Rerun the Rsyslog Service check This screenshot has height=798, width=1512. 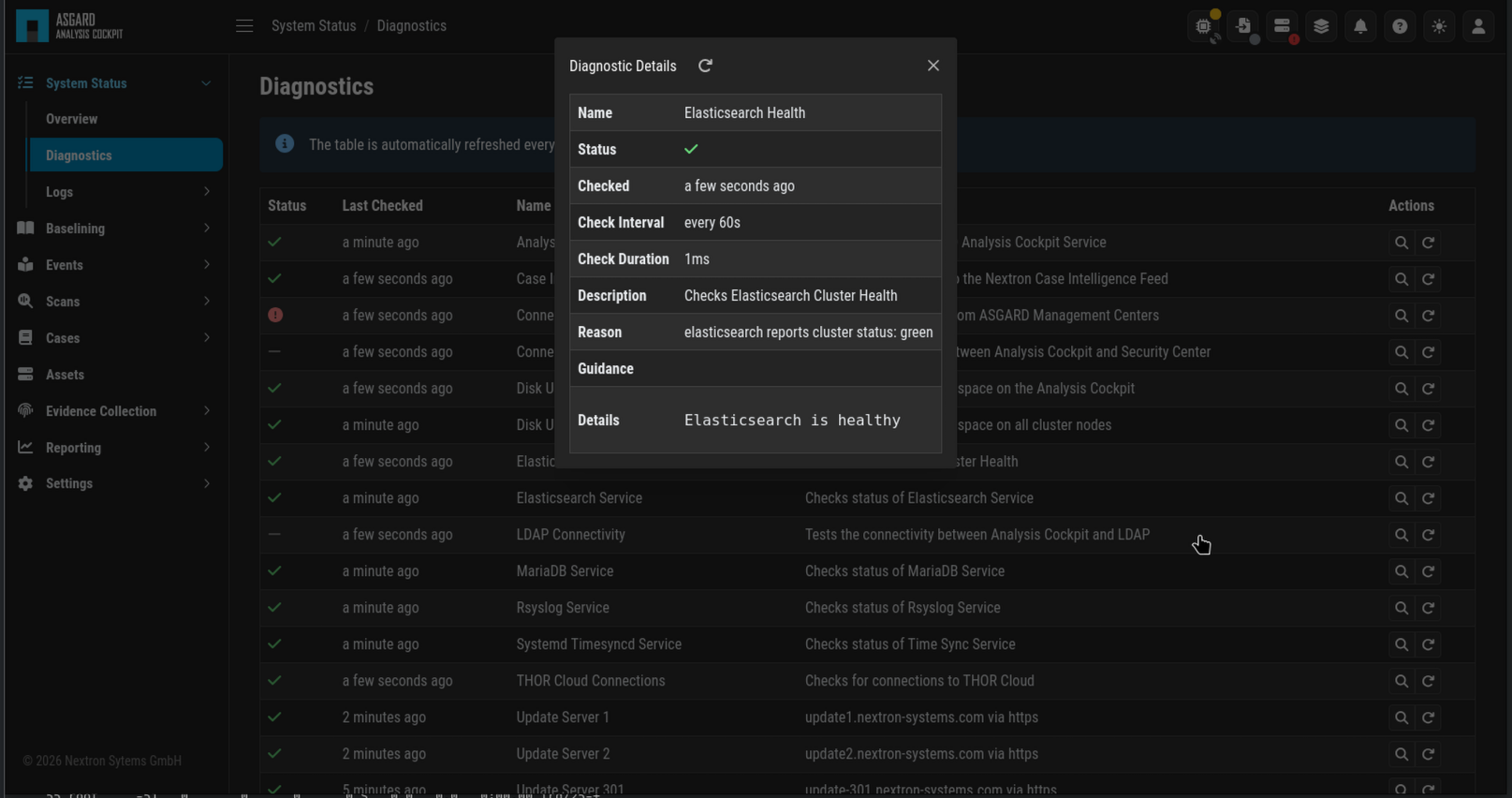pos(1429,608)
